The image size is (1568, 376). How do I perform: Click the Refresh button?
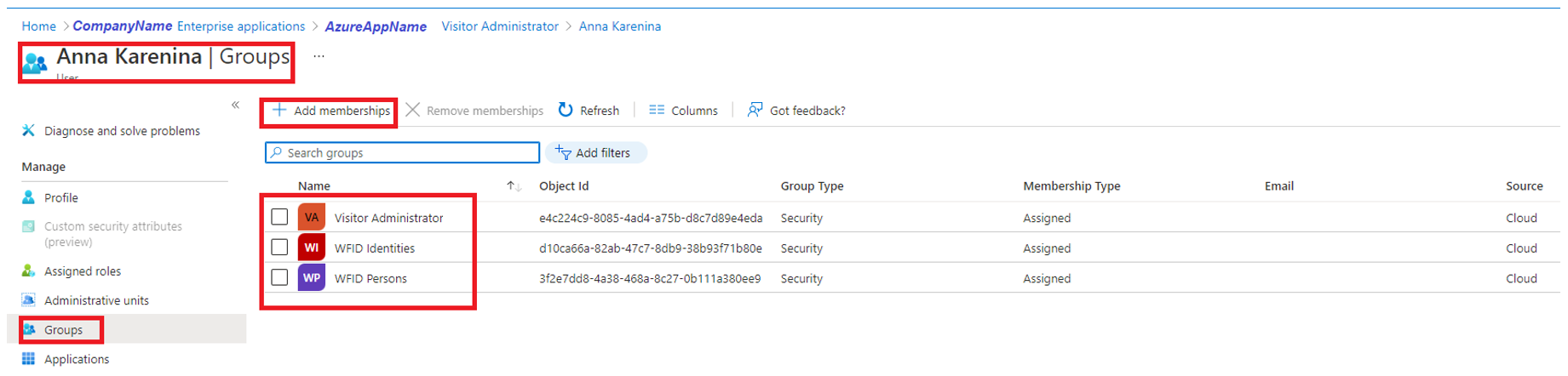point(589,111)
